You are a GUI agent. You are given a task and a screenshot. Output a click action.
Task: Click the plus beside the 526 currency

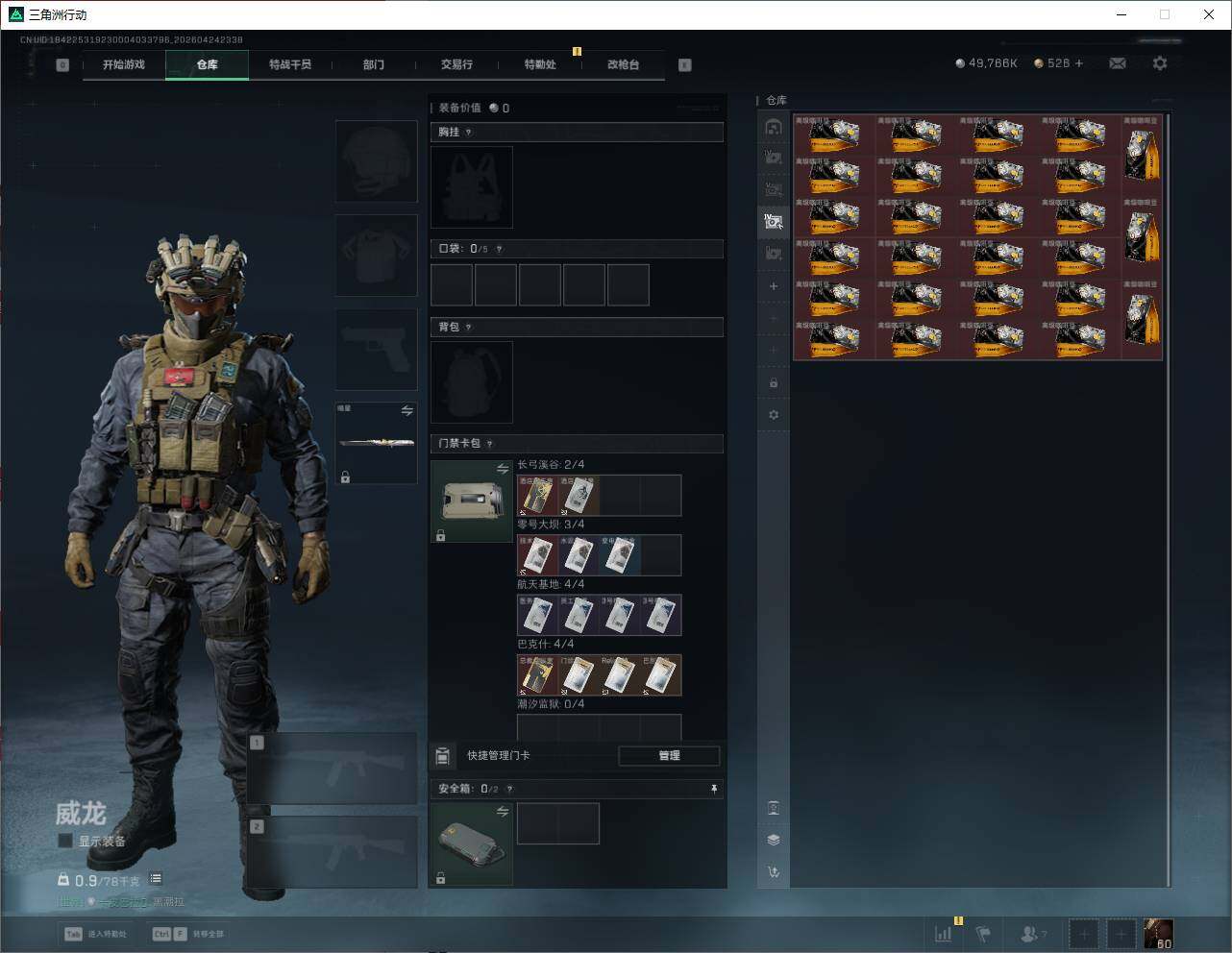(1079, 63)
